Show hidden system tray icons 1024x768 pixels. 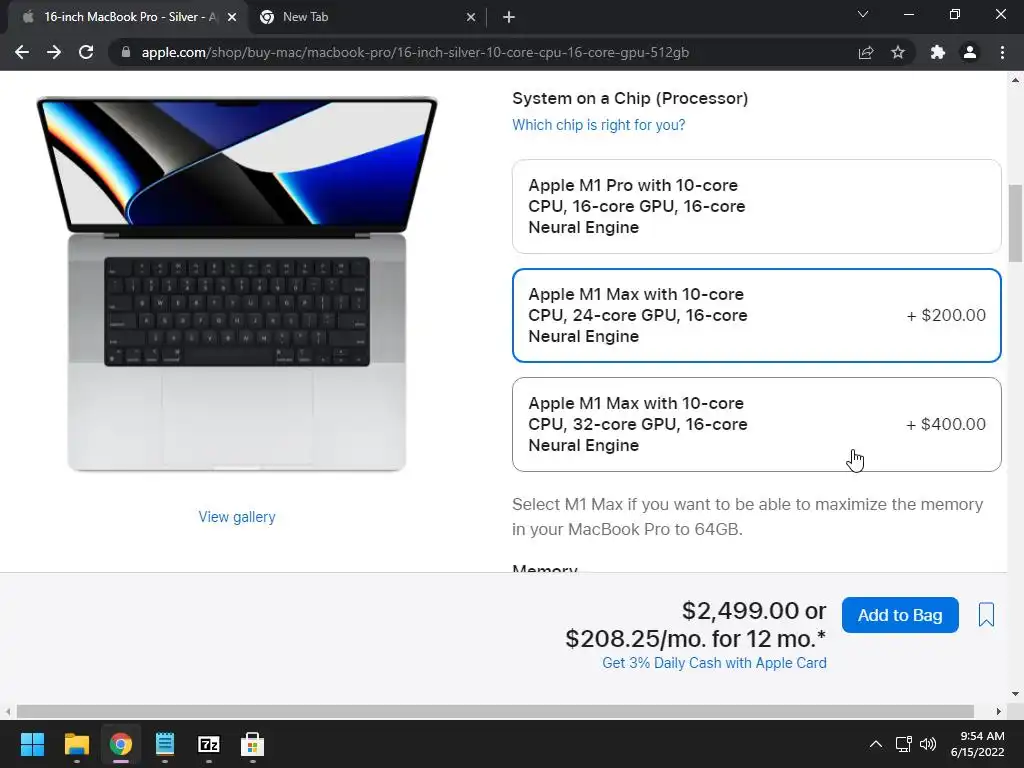tap(876, 744)
